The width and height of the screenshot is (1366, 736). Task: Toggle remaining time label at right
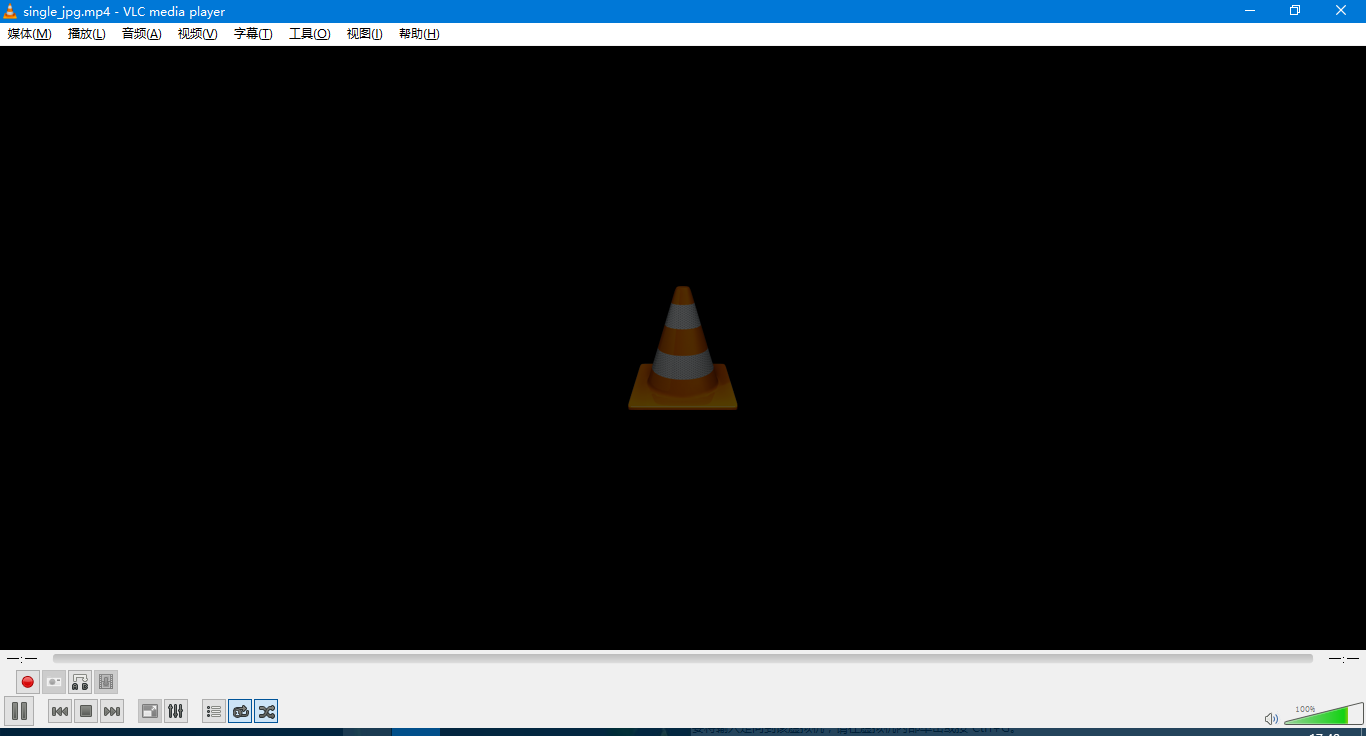pyautogui.click(x=1344, y=658)
